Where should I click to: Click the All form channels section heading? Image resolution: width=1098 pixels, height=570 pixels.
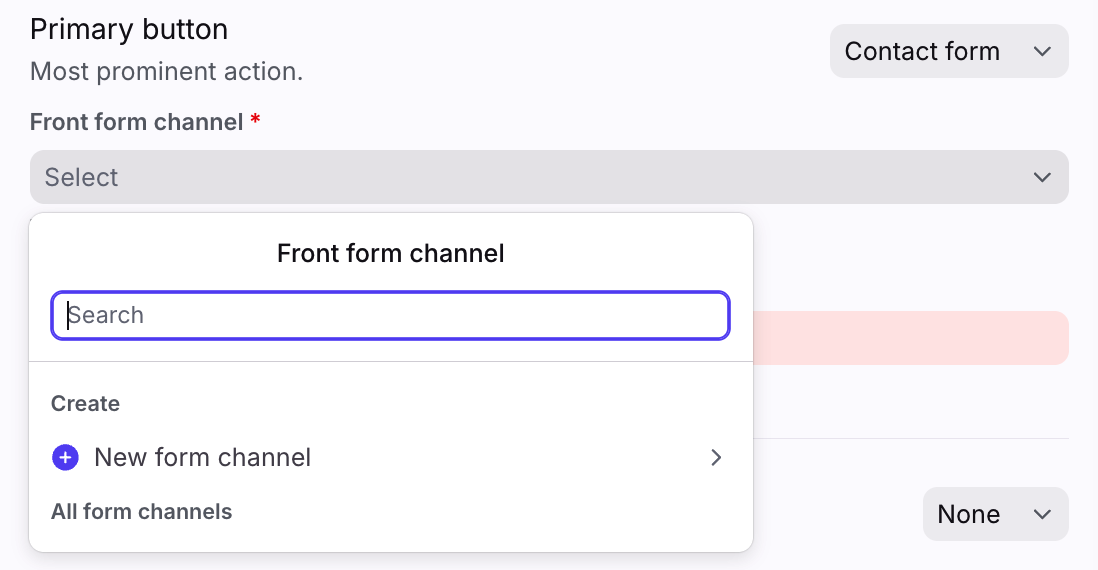(x=141, y=512)
